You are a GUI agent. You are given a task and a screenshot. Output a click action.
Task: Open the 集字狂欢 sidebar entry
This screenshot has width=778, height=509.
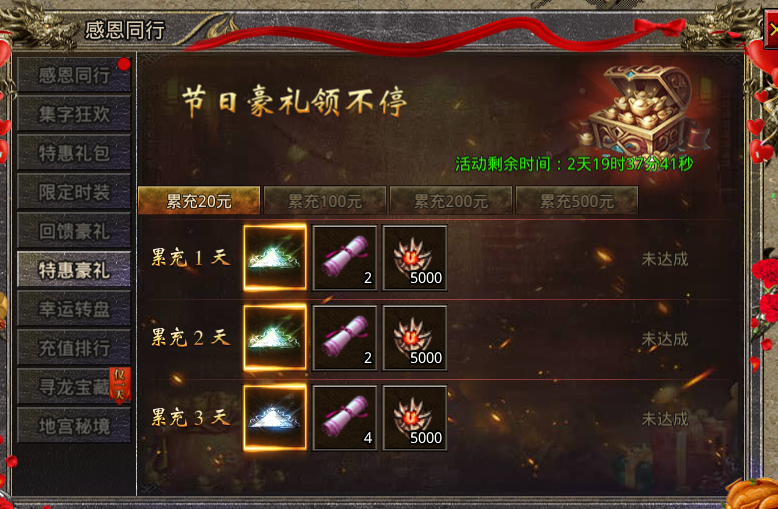click(x=74, y=114)
